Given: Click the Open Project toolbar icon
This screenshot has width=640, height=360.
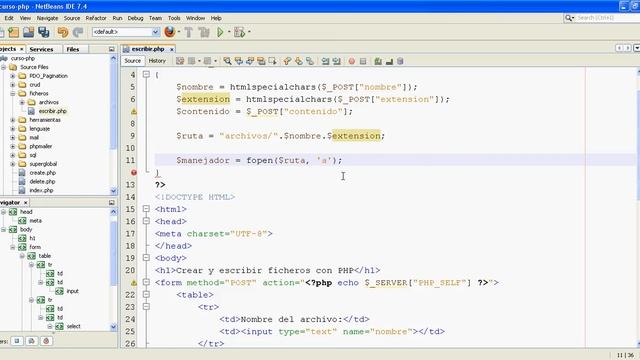Looking at the screenshot, I should tap(28, 32).
